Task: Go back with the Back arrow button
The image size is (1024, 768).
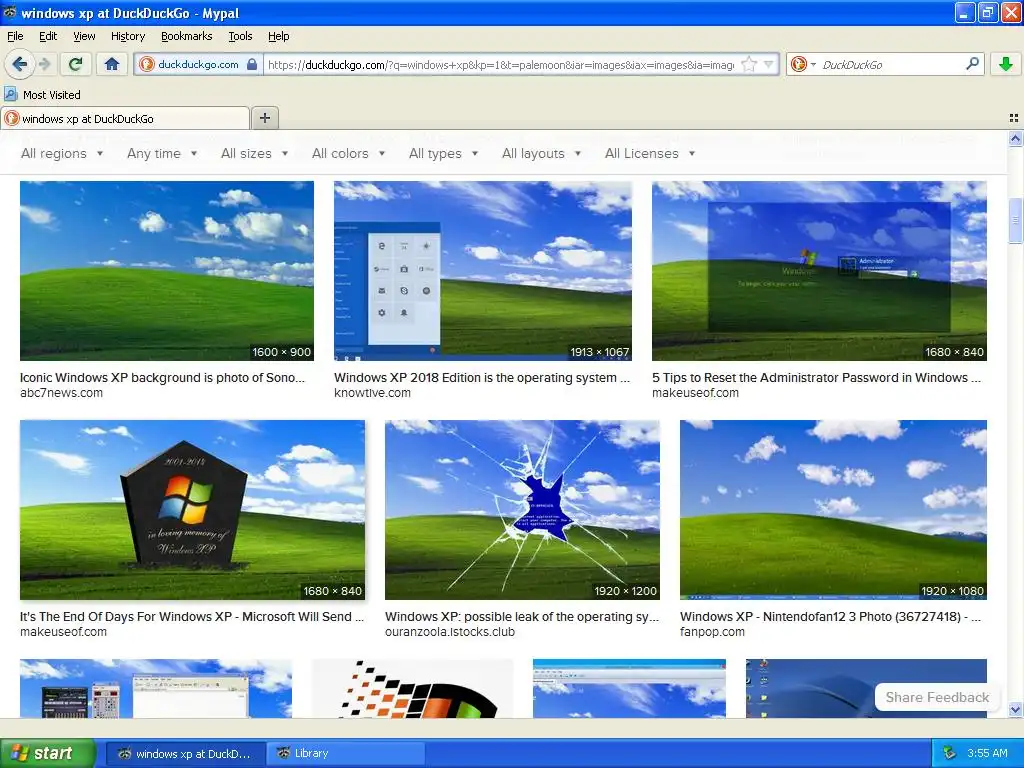Action: (x=20, y=64)
